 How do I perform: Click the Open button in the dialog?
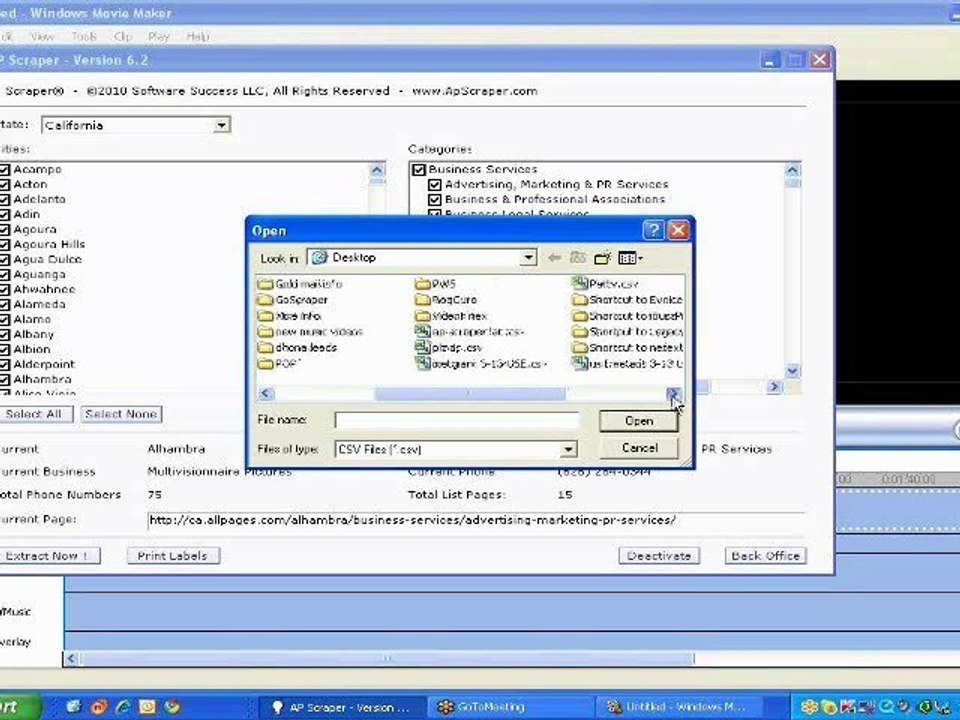(639, 421)
